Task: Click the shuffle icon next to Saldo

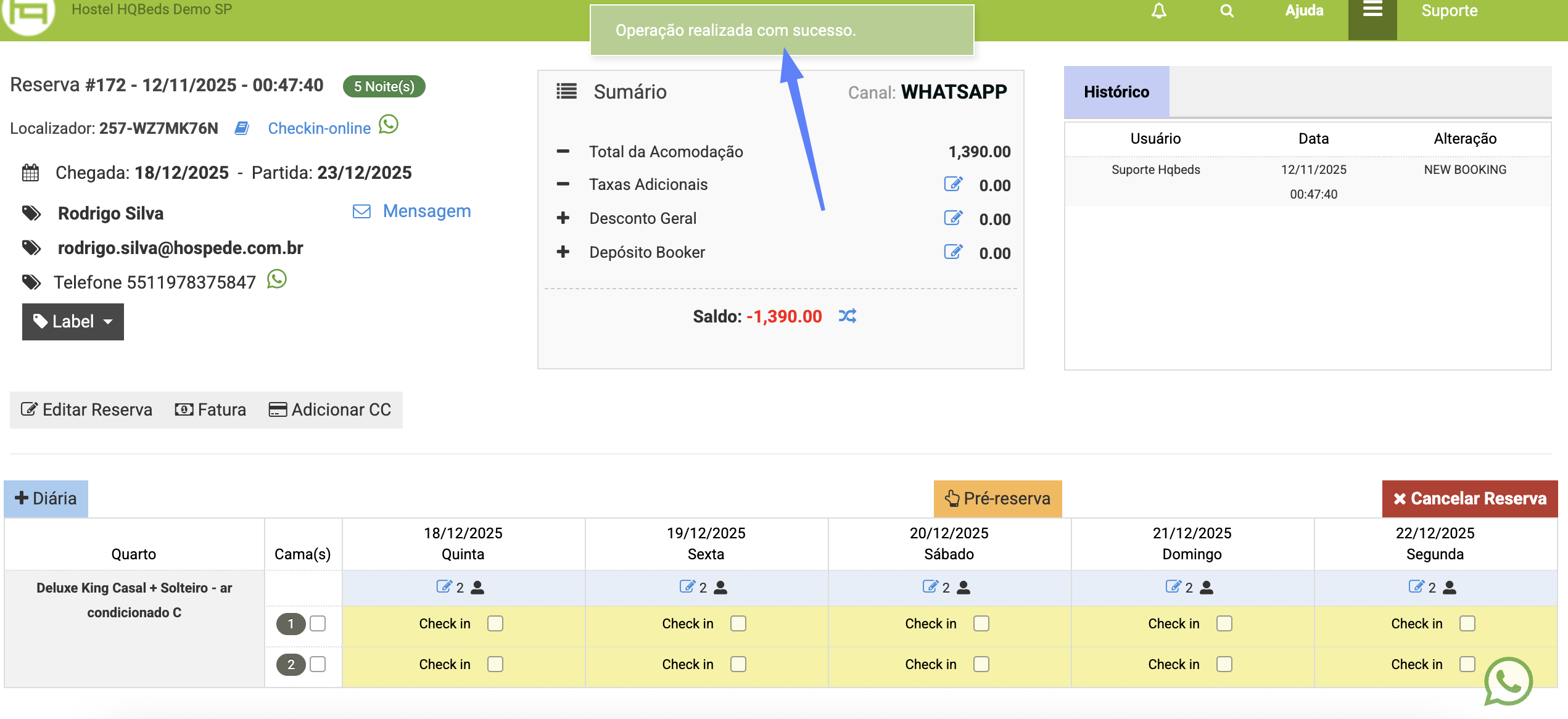Action: [x=847, y=316]
